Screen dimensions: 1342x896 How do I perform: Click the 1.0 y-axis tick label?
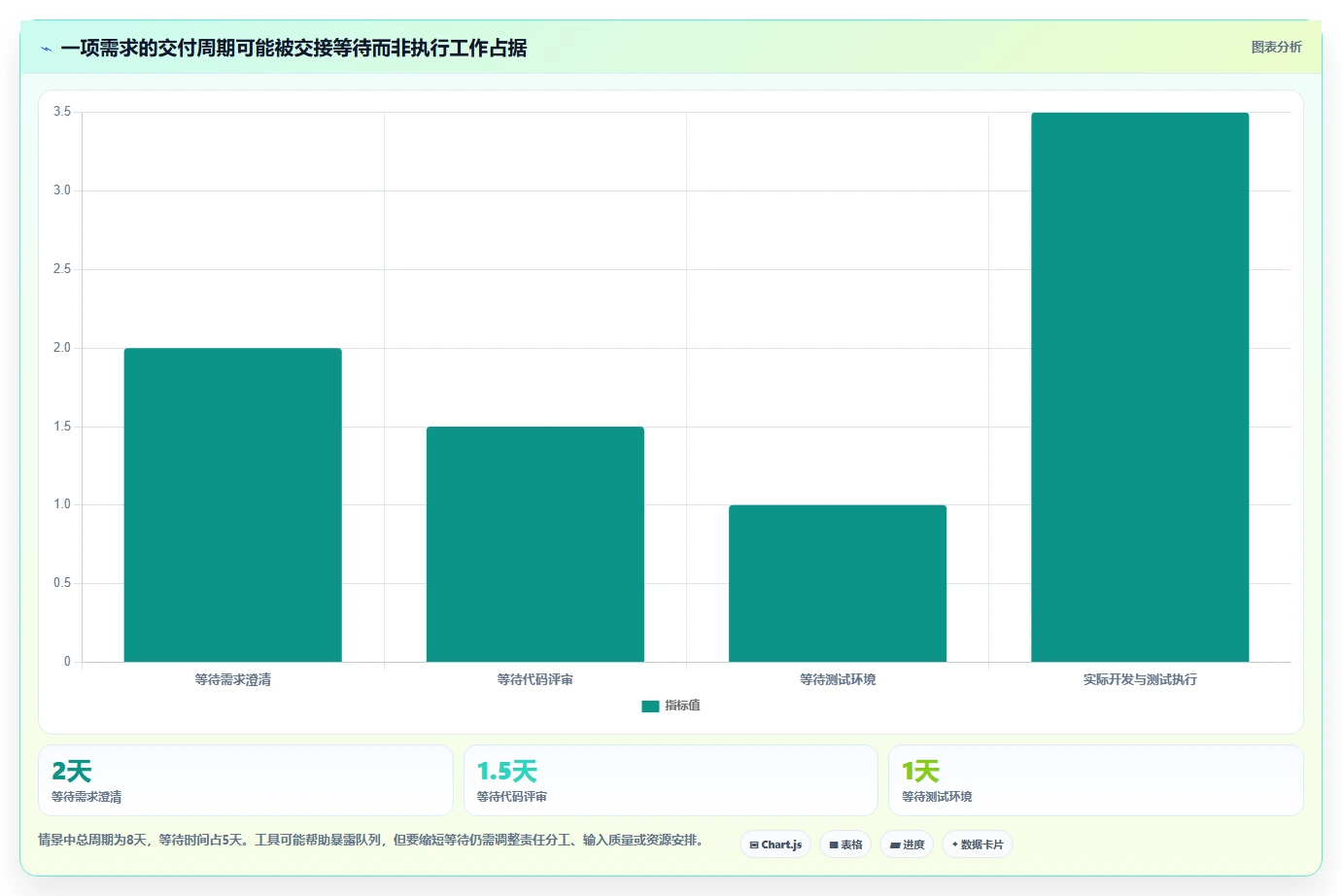(62, 504)
